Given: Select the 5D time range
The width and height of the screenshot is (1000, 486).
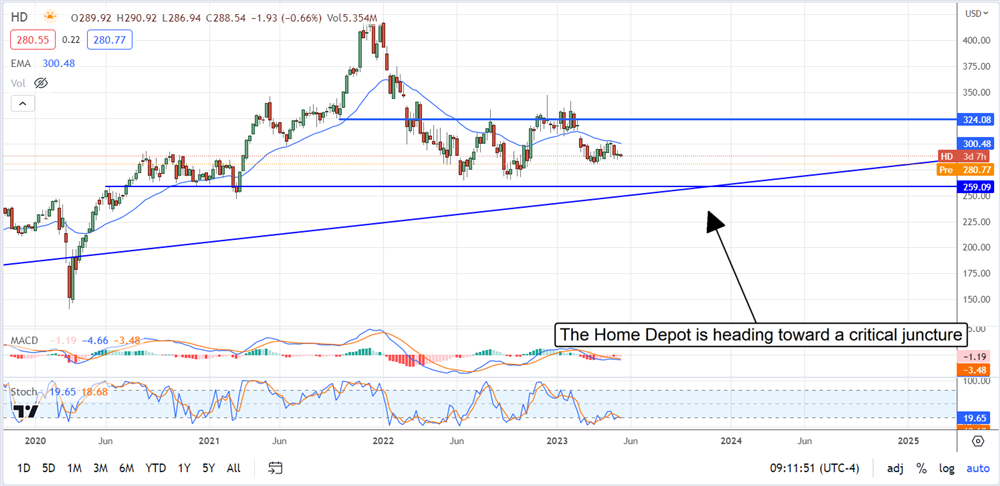Looking at the screenshot, I should coord(48,468).
